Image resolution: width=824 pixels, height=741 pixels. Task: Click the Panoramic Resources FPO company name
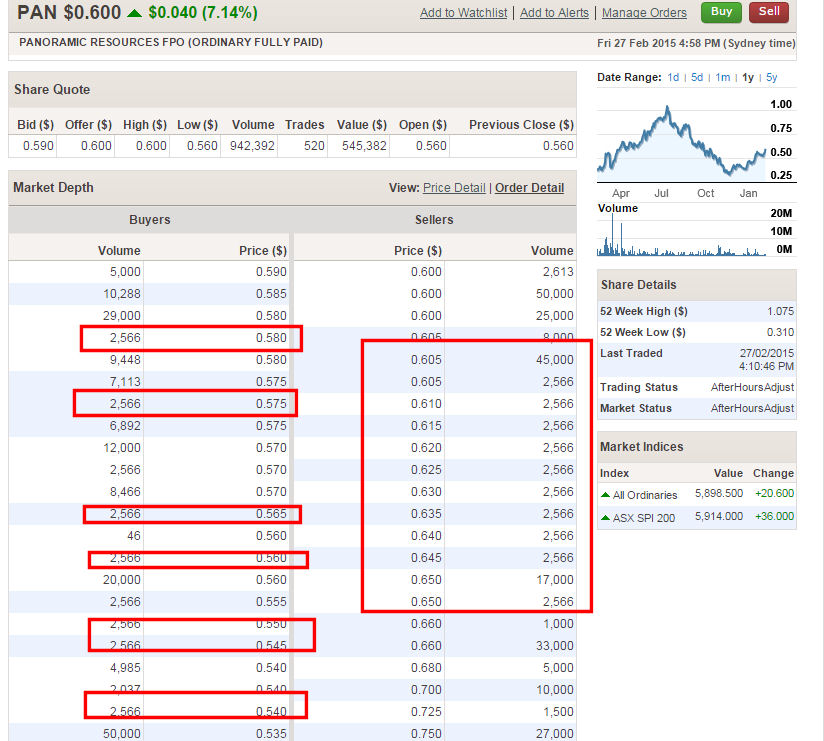pyautogui.click(x=171, y=43)
